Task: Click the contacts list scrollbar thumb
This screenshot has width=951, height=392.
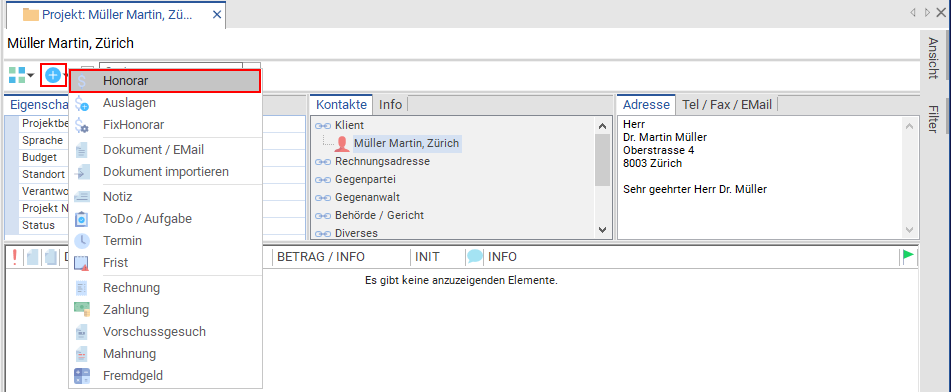Action: click(602, 160)
